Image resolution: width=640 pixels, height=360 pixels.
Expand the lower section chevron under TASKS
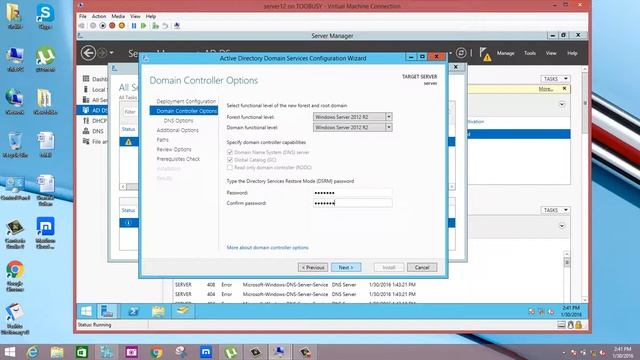[562, 226]
